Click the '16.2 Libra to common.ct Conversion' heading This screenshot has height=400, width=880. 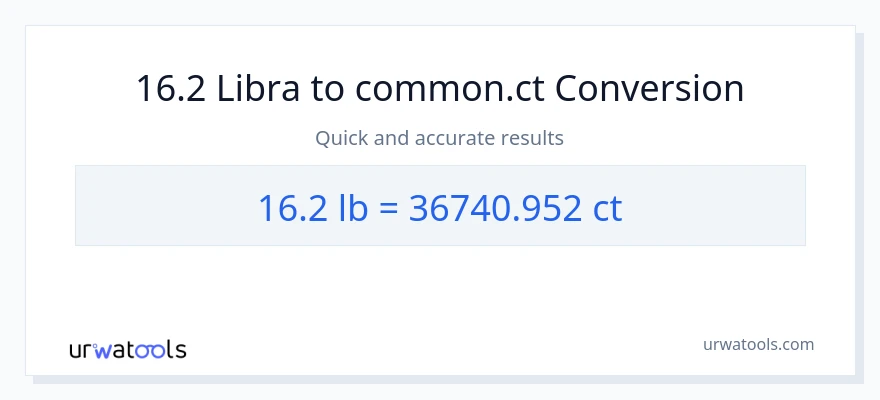click(x=440, y=89)
